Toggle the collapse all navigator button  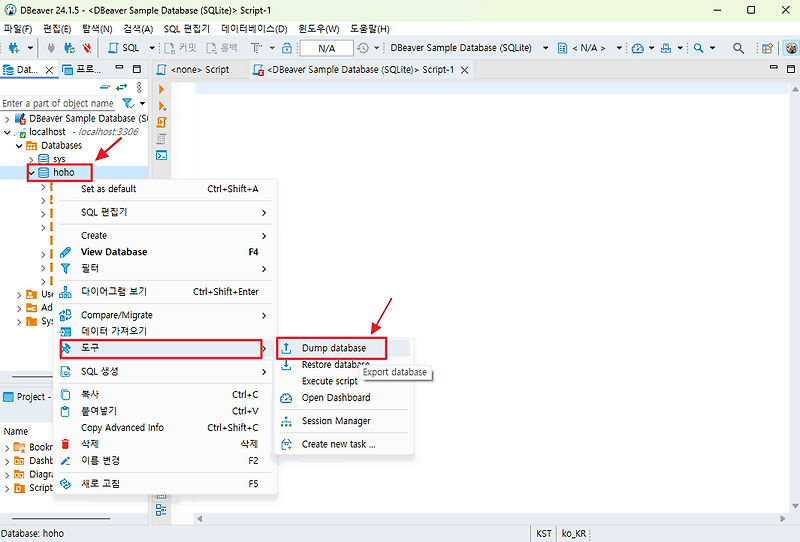coord(105,87)
